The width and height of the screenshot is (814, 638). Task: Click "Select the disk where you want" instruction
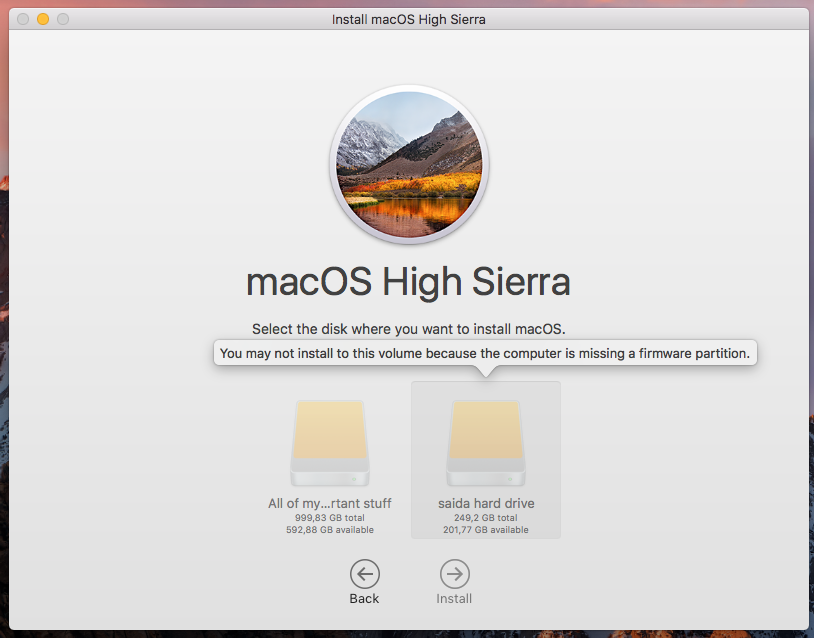[409, 329]
